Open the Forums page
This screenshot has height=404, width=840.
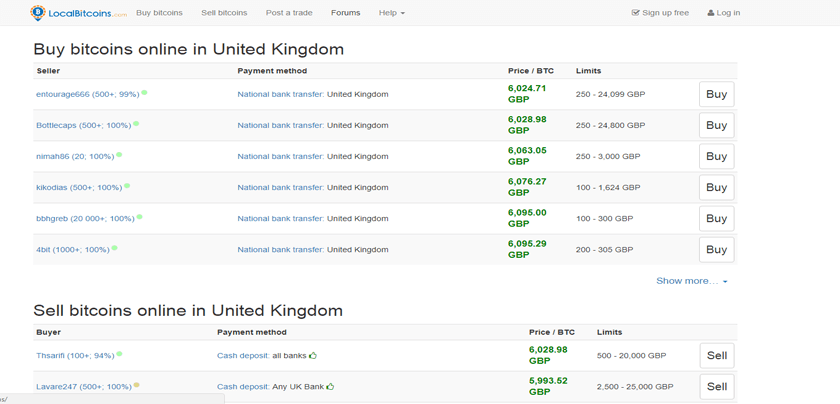[x=346, y=13]
